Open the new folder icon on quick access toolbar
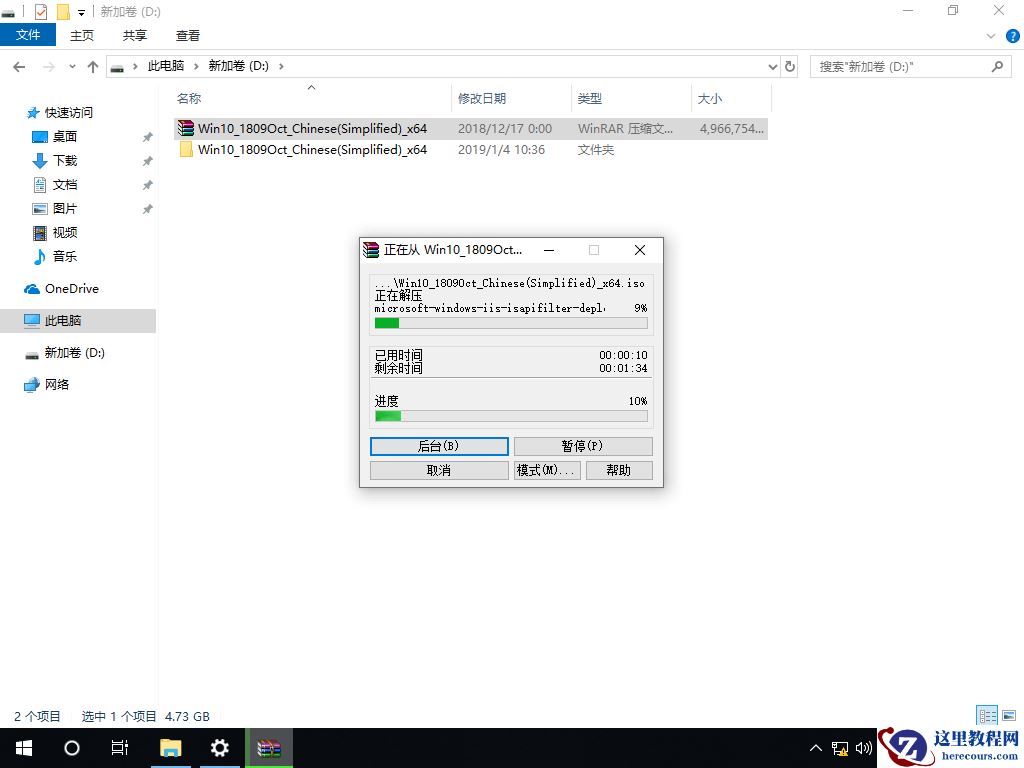Image resolution: width=1024 pixels, height=768 pixels. pyautogui.click(x=62, y=11)
